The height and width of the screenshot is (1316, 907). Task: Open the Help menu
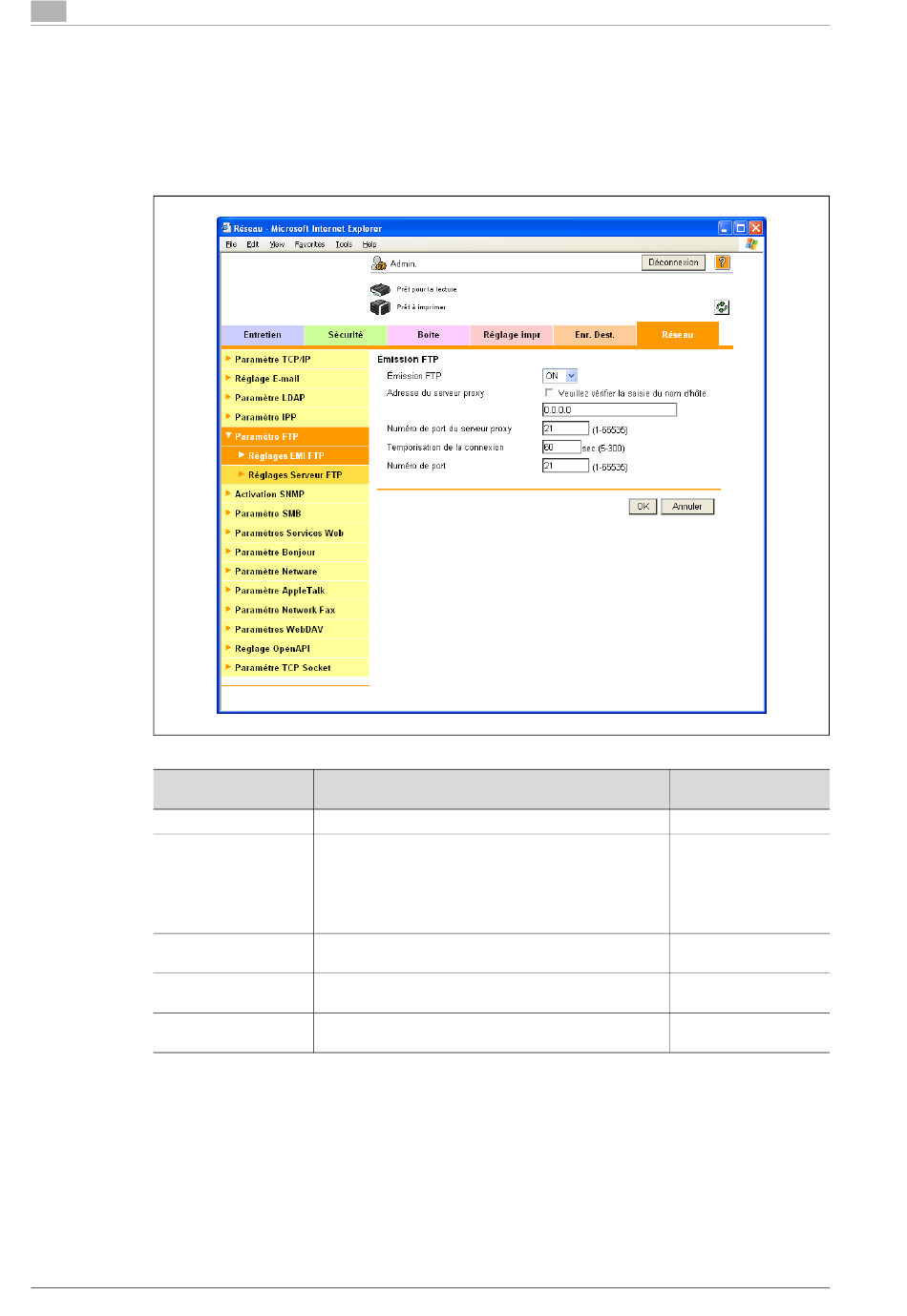pyautogui.click(x=369, y=244)
